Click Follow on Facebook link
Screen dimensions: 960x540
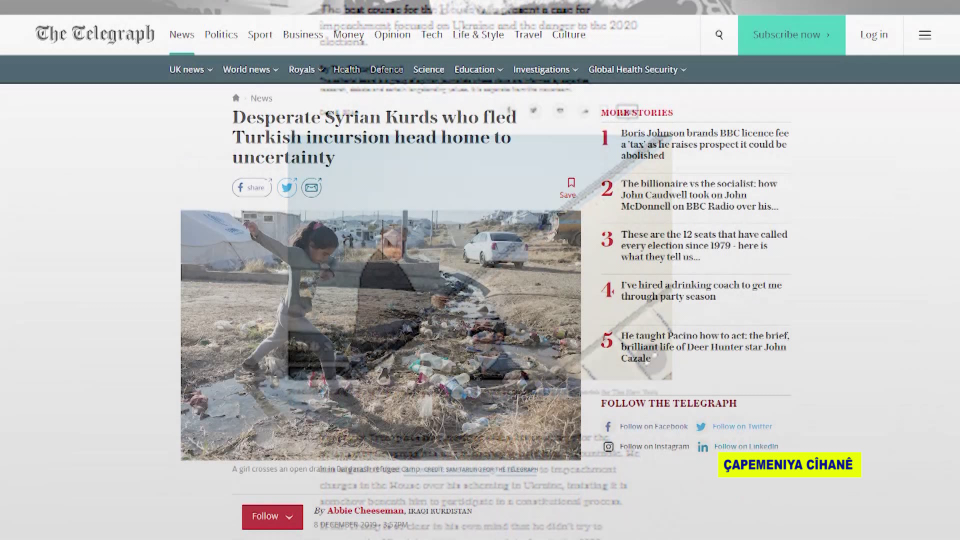653,427
